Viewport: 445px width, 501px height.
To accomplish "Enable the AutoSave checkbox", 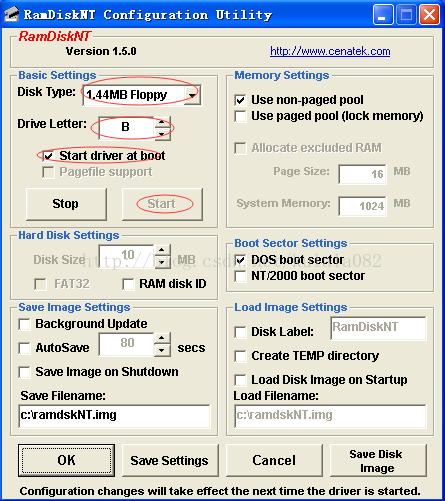I will pos(24,348).
